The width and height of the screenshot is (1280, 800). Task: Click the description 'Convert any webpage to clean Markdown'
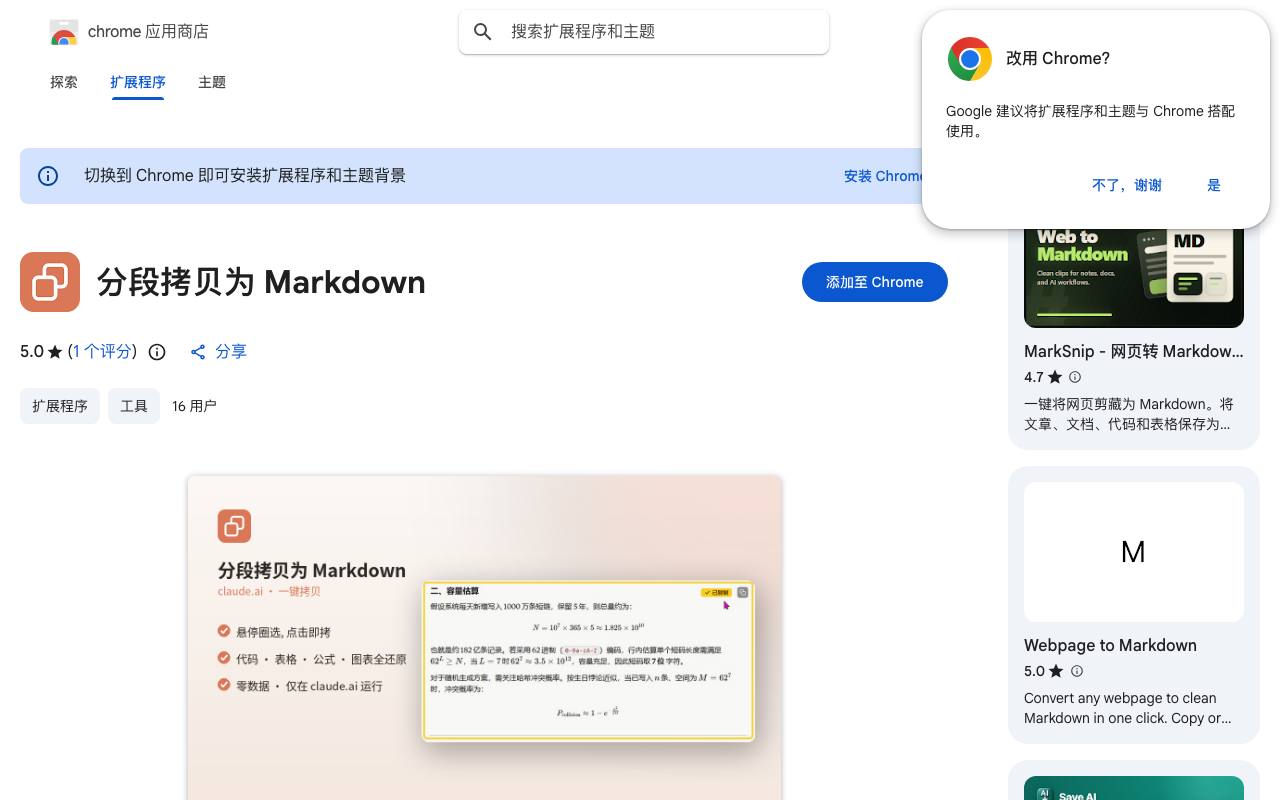pyautogui.click(x=1128, y=708)
